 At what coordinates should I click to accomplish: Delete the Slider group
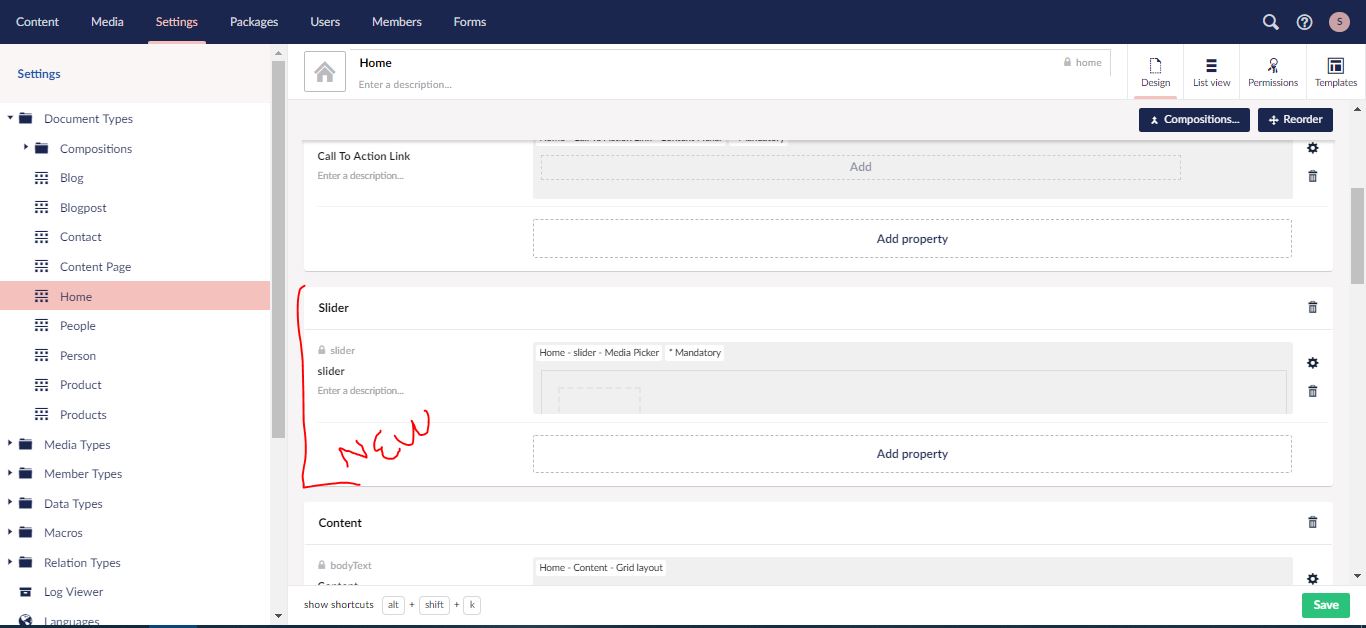click(1313, 307)
